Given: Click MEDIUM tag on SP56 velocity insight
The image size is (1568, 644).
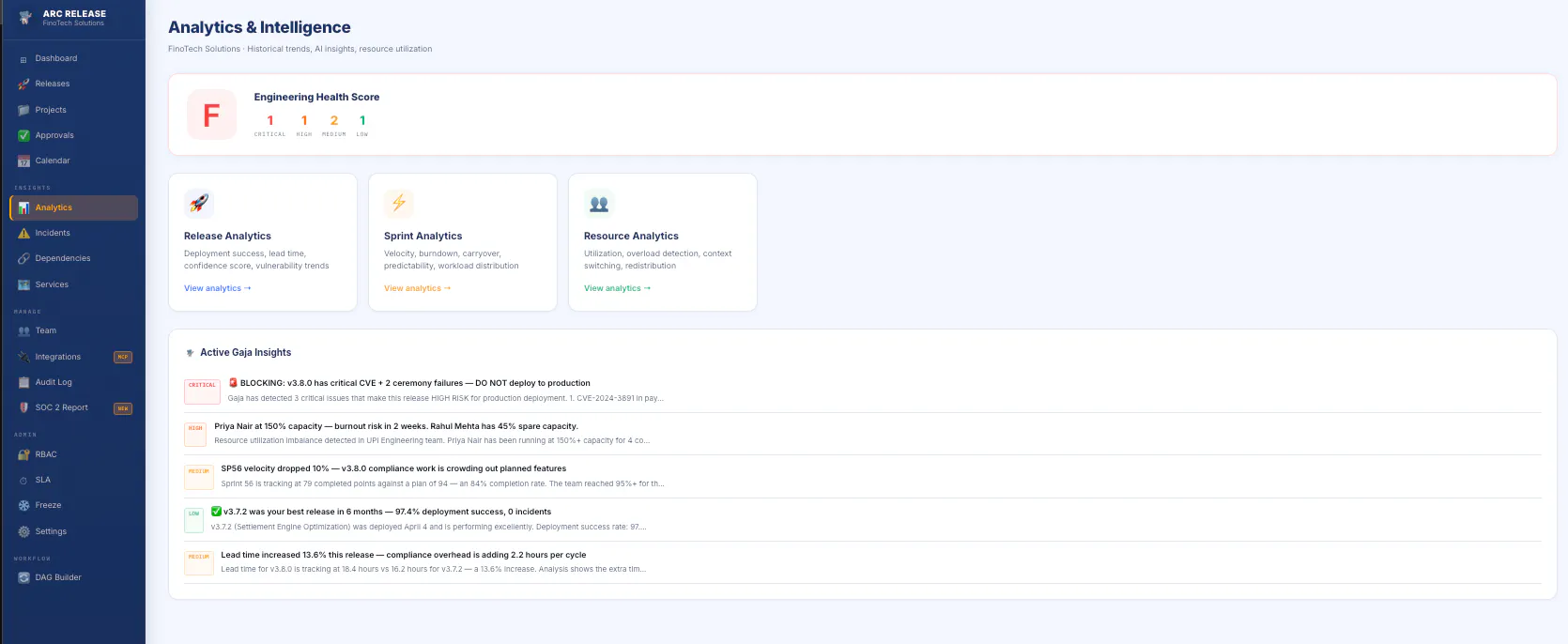Looking at the screenshot, I should pyautogui.click(x=199, y=476).
